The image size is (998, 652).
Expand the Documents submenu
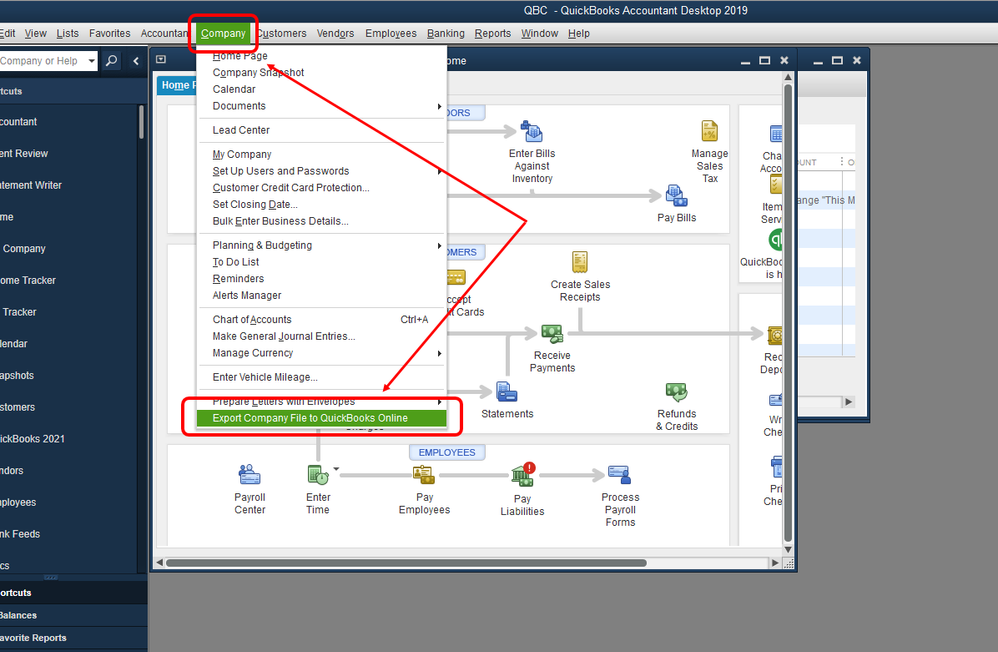coord(439,106)
